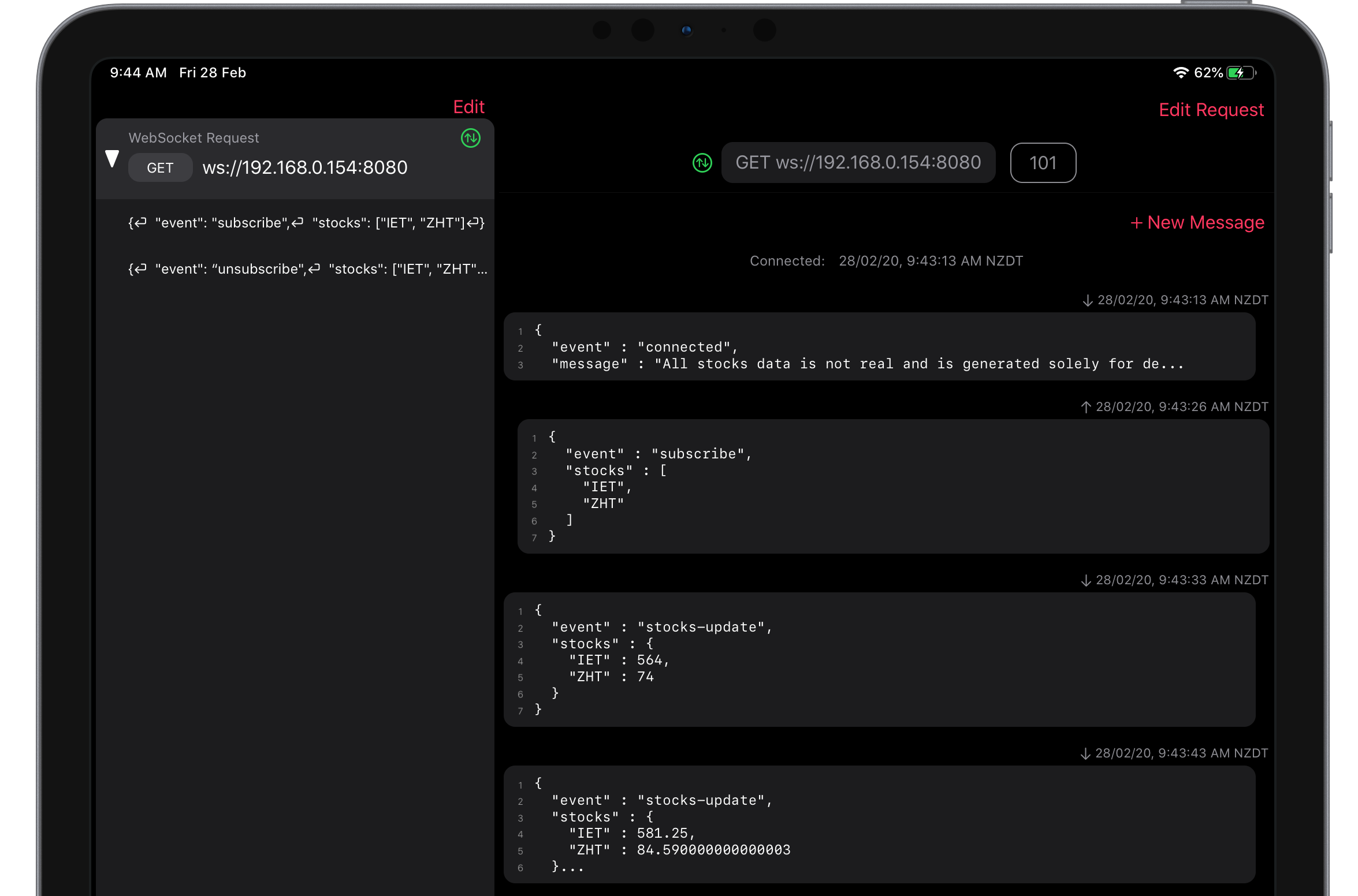This screenshot has height=896, width=1358.
Task: Click the green connection icon in sidebar request
Action: click(471, 138)
